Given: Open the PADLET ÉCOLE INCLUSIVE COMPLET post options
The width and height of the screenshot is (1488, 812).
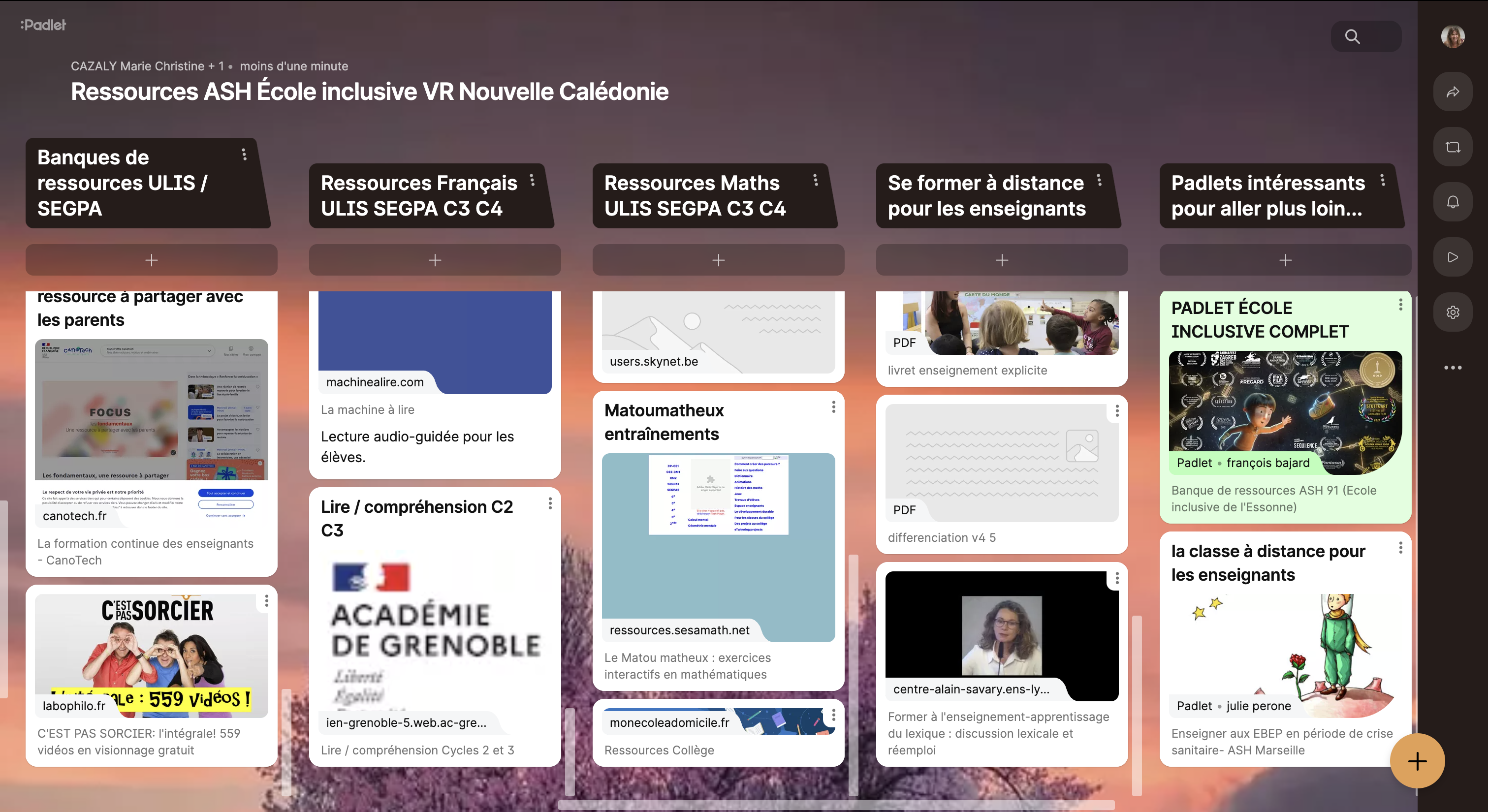Looking at the screenshot, I should click(x=1400, y=305).
